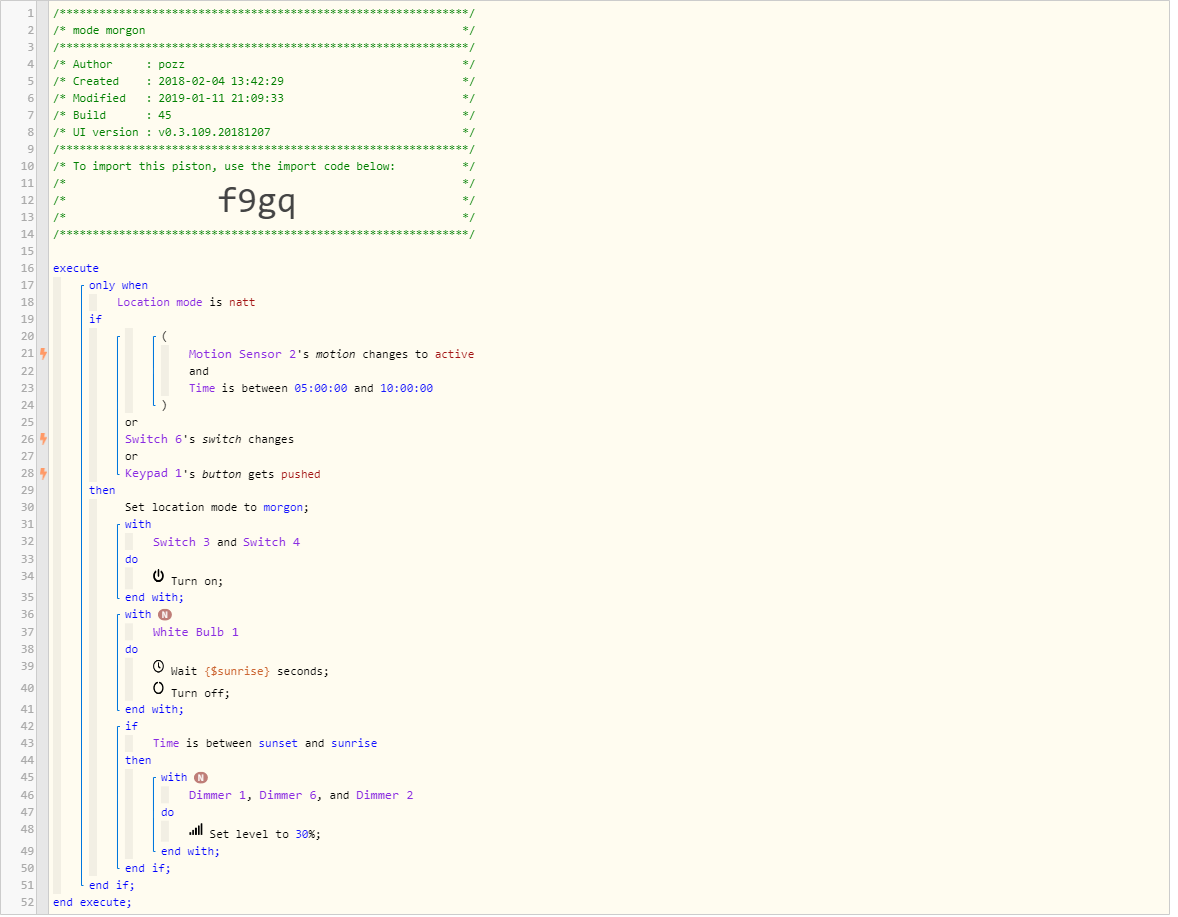1178x917 pixels.
Task: Click the lightning trigger icon on line 26
Action: tap(44, 439)
